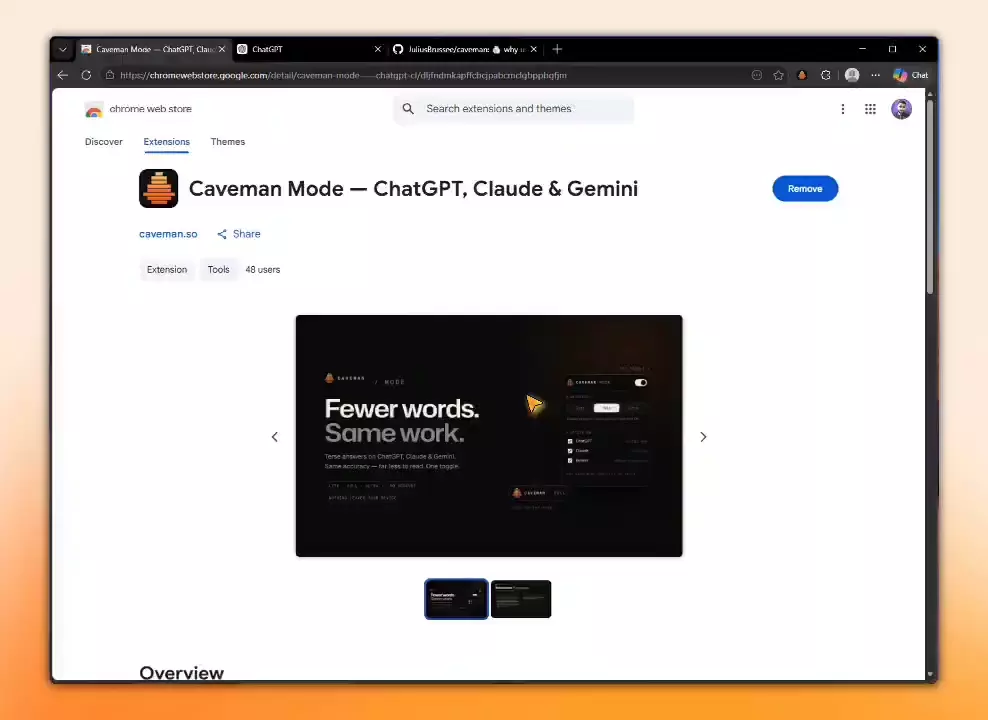Add page to favorites with star icon
This screenshot has width=988, height=720.
click(x=778, y=75)
